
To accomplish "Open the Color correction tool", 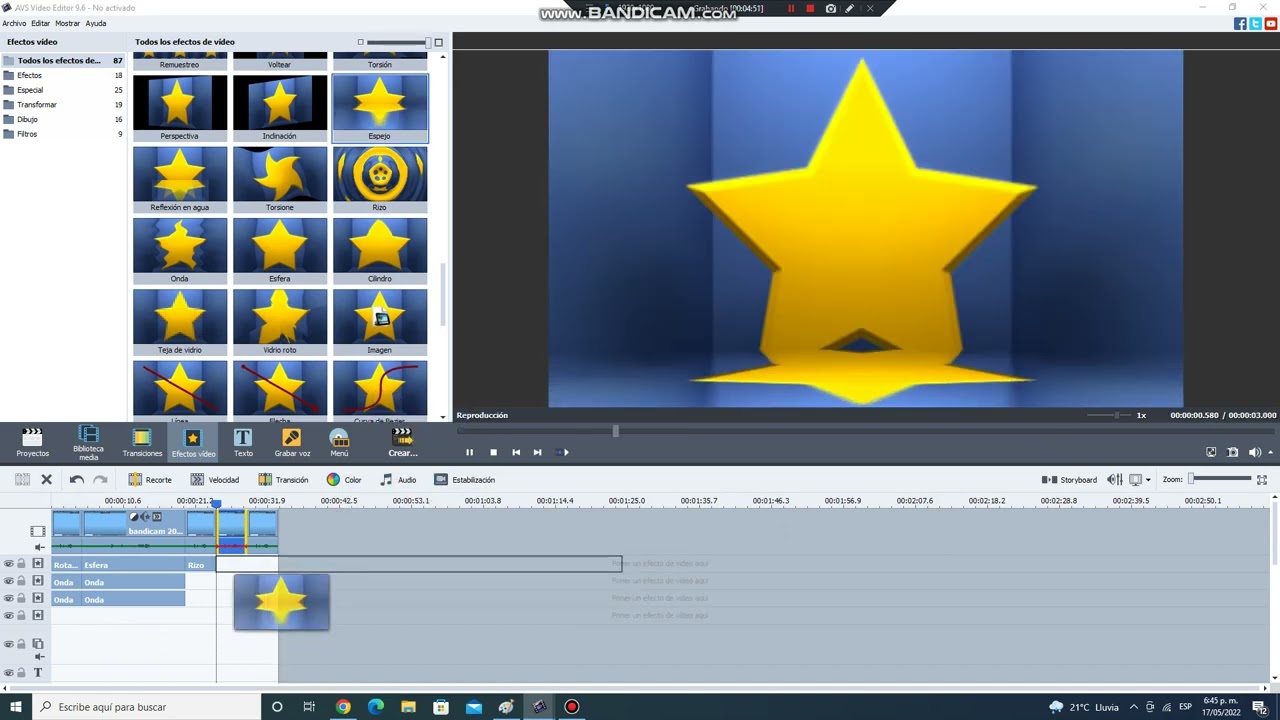I will pos(344,479).
